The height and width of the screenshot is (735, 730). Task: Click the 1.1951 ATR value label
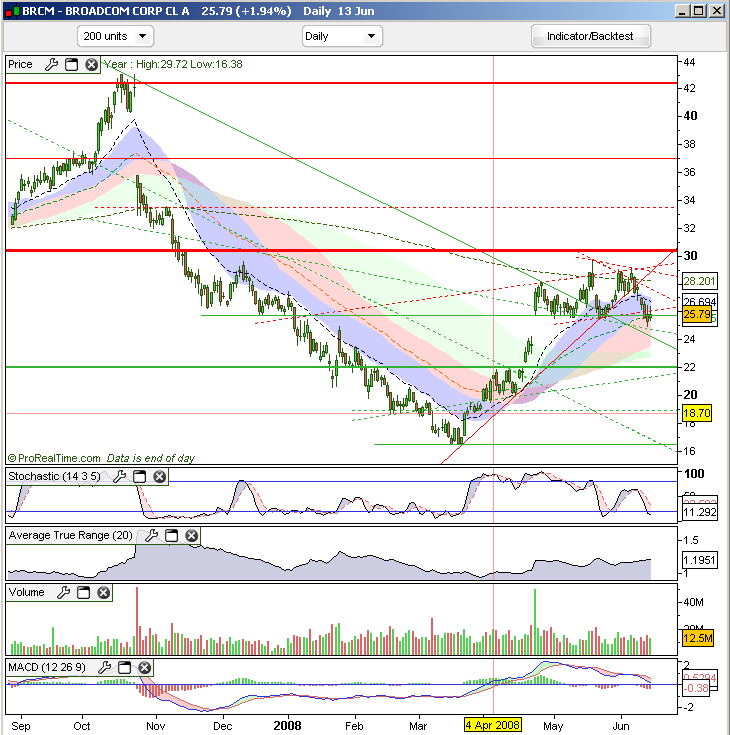click(x=699, y=560)
